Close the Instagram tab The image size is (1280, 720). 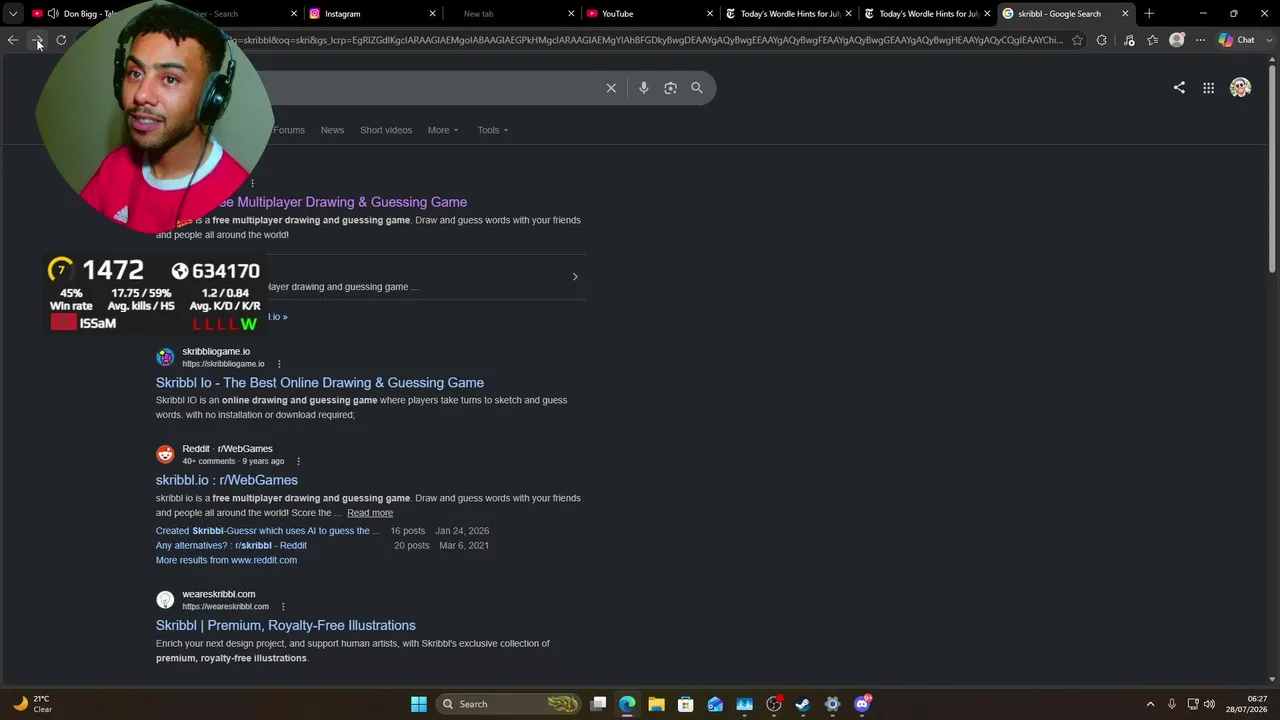[433, 14]
